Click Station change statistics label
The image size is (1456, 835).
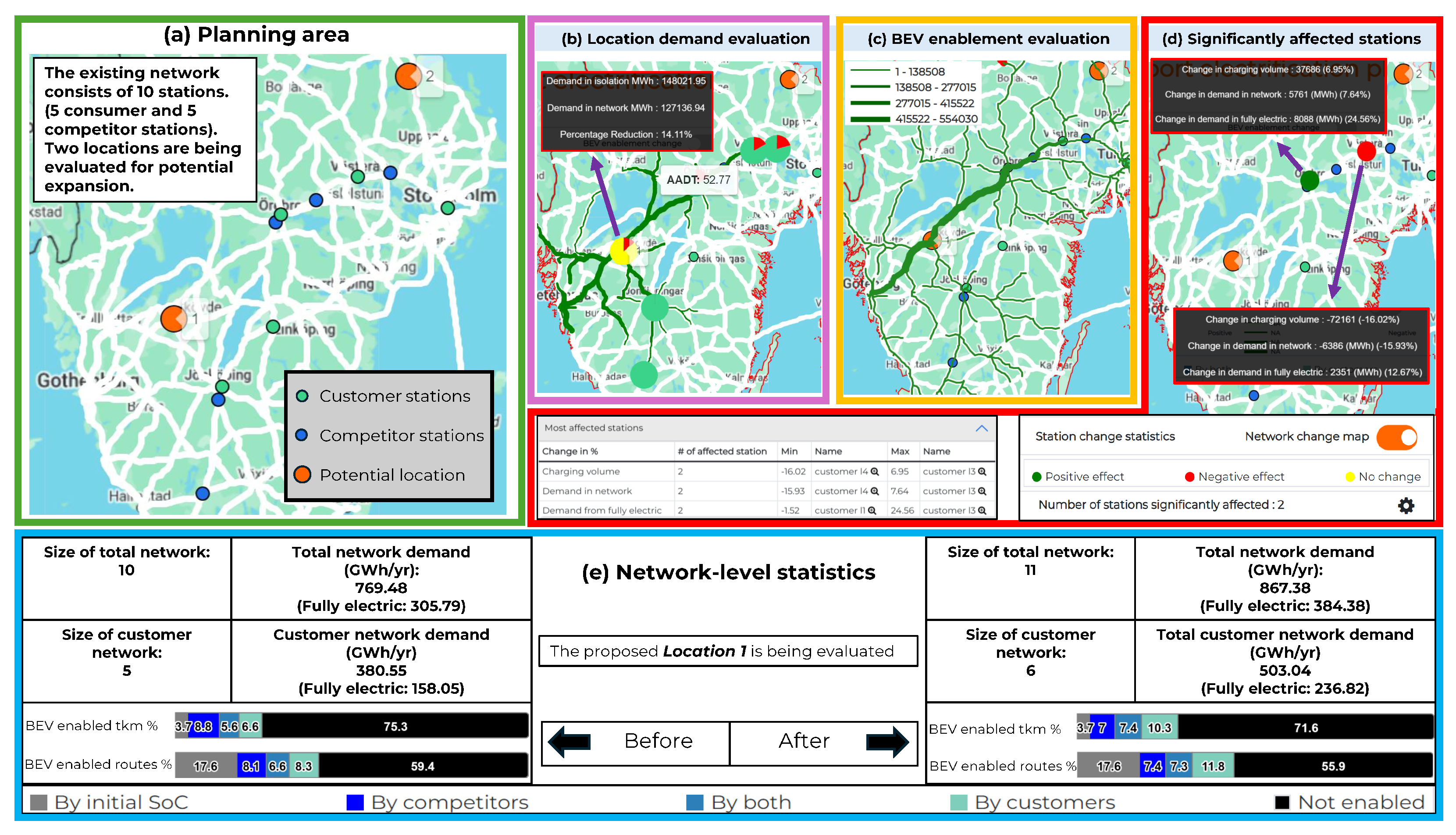coord(1105,436)
